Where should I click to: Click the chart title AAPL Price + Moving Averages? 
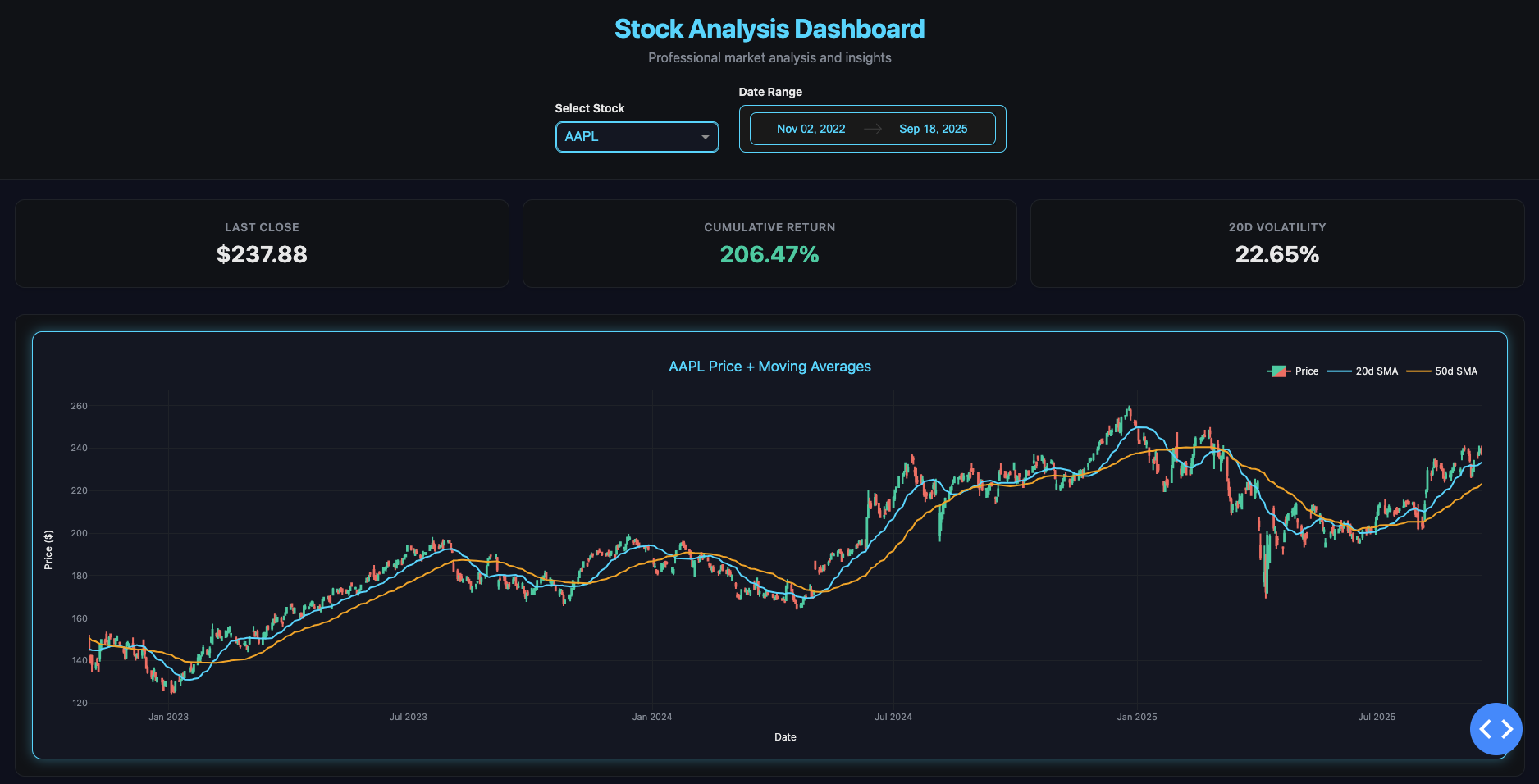point(769,367)
